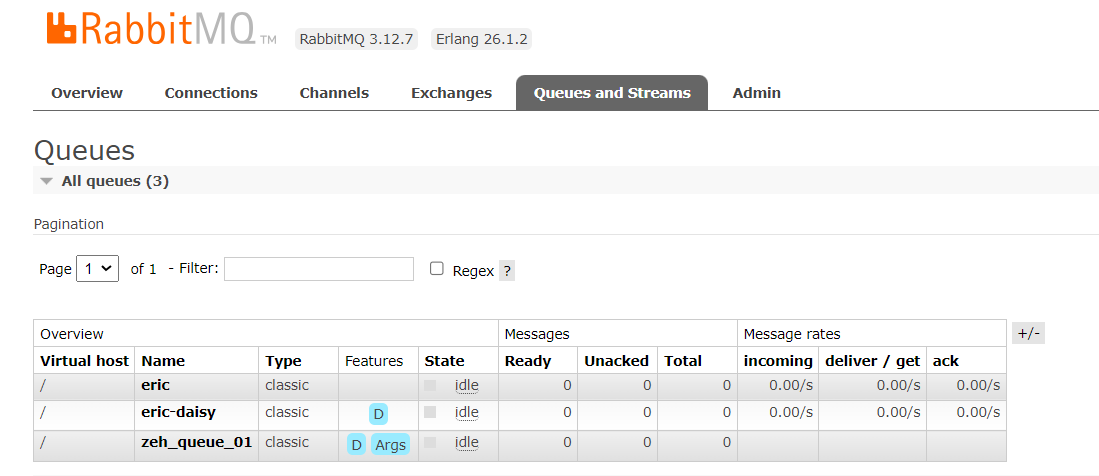Screen dimensions: 1099x476
Task: Click the Args badge on zeh_queue_01
Action: (x=390, y=445)
